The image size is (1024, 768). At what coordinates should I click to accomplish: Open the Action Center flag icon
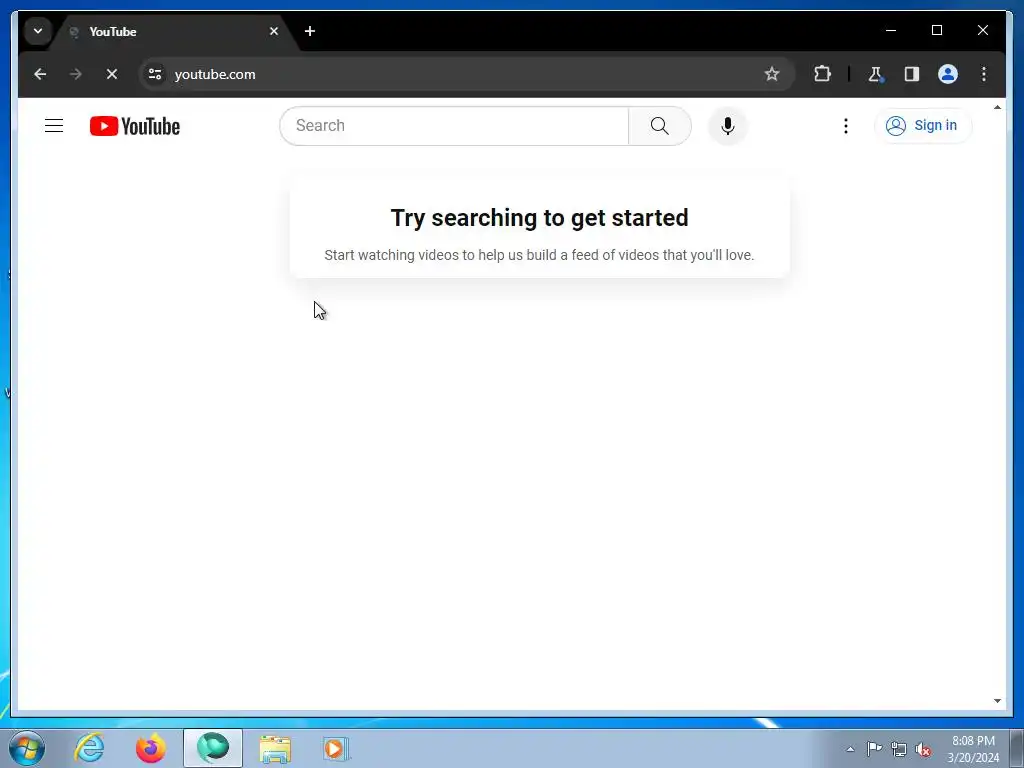(x=874, y=749)
